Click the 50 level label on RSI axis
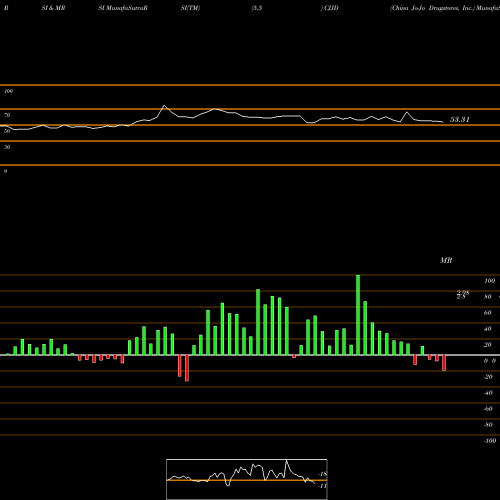The height and width of the screenshot is (500, 500). pyautogui.click(x=7, y=131)
